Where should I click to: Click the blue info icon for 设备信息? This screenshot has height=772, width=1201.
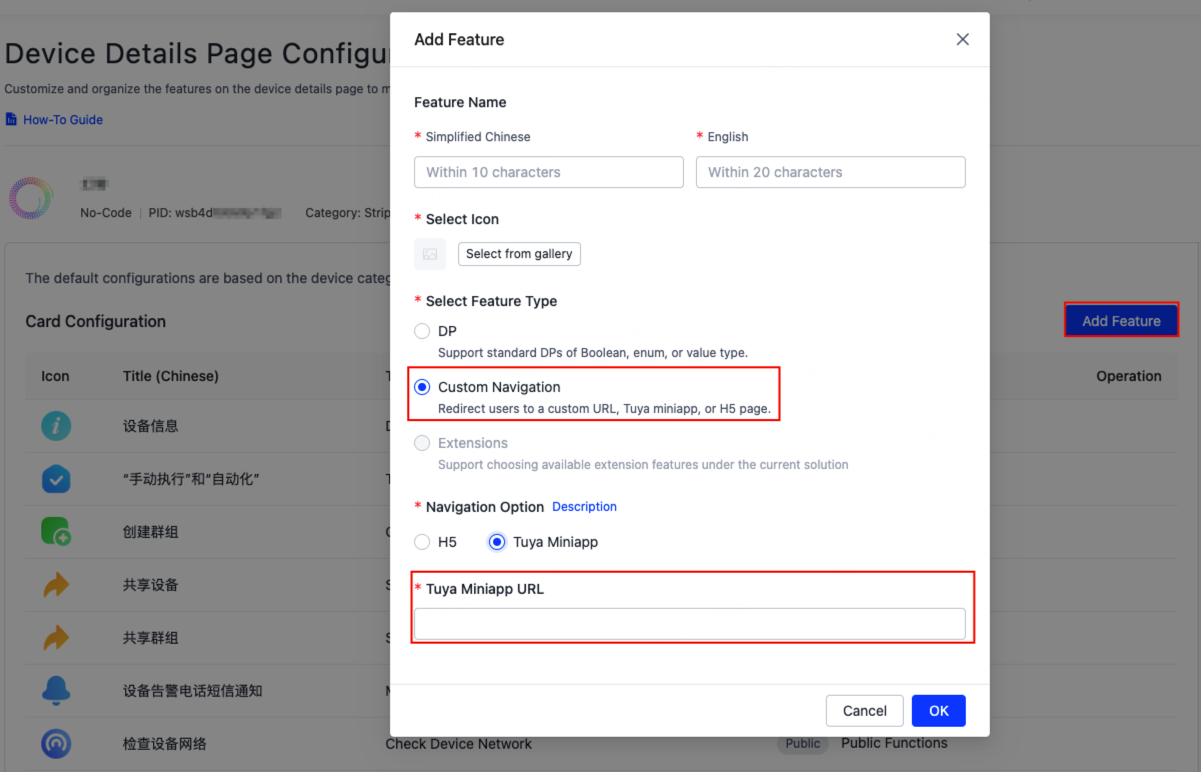[x=56, y=426]
